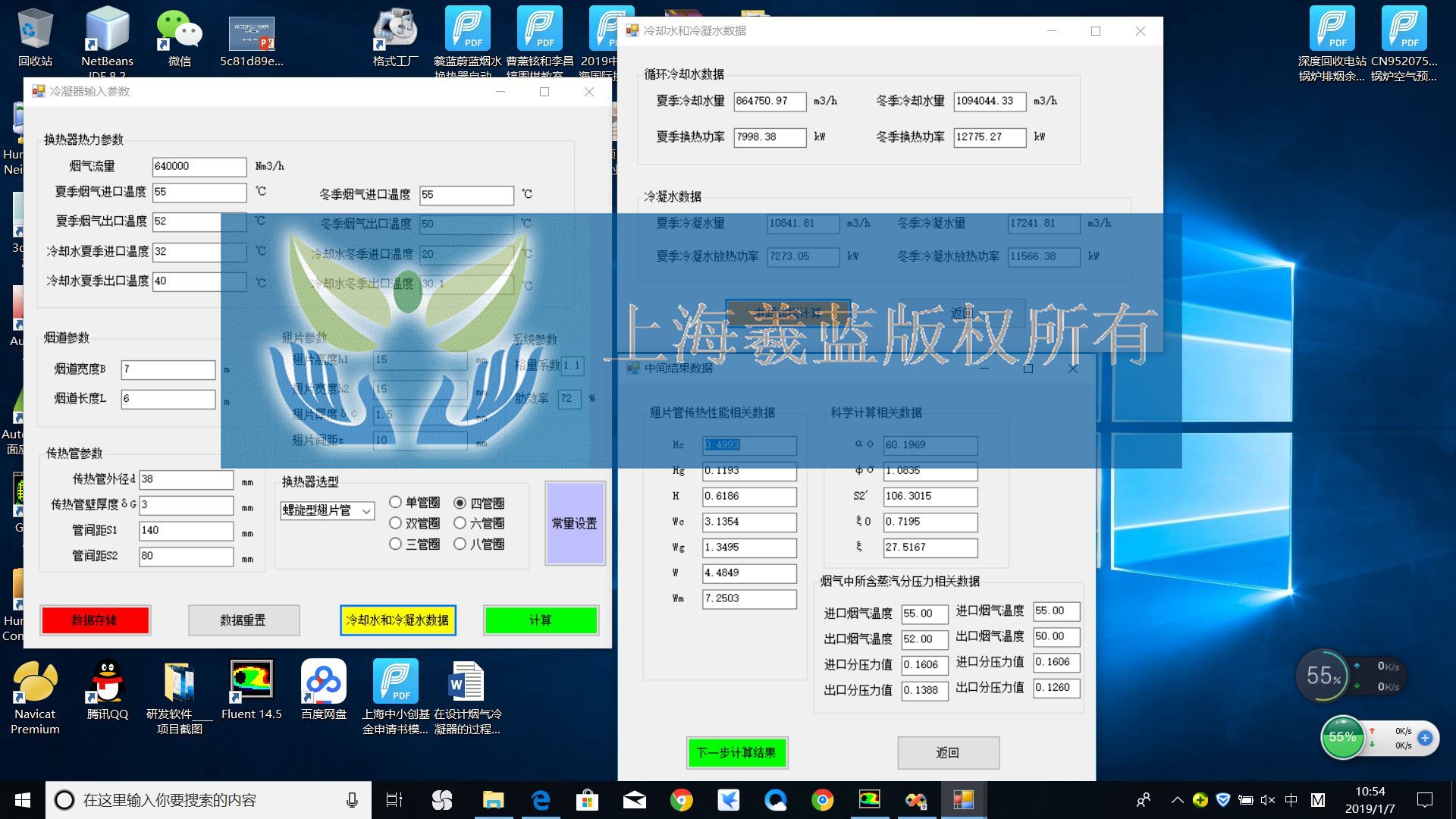Click the 烟道宽度B input field
The image size is (1456, 819).
click(x=168, y=369)
